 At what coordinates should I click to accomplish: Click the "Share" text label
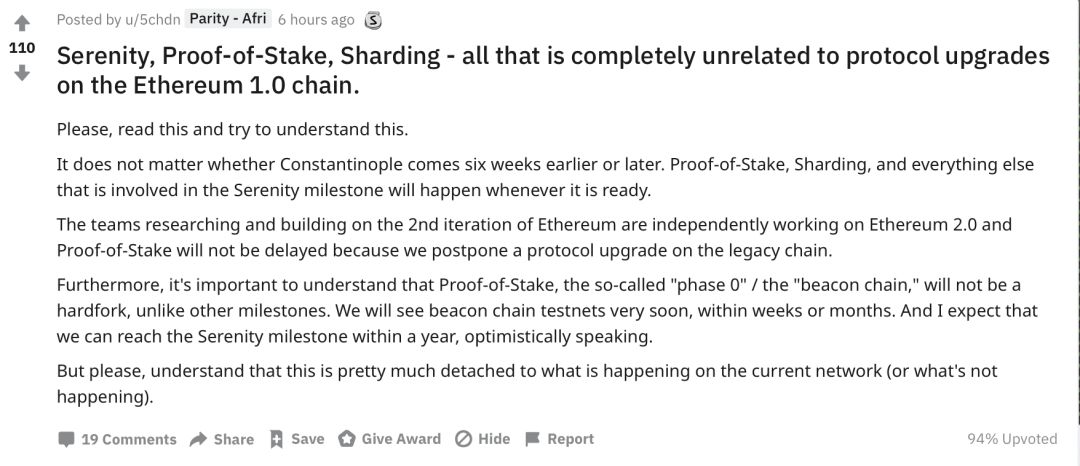[x=234, y=439]
